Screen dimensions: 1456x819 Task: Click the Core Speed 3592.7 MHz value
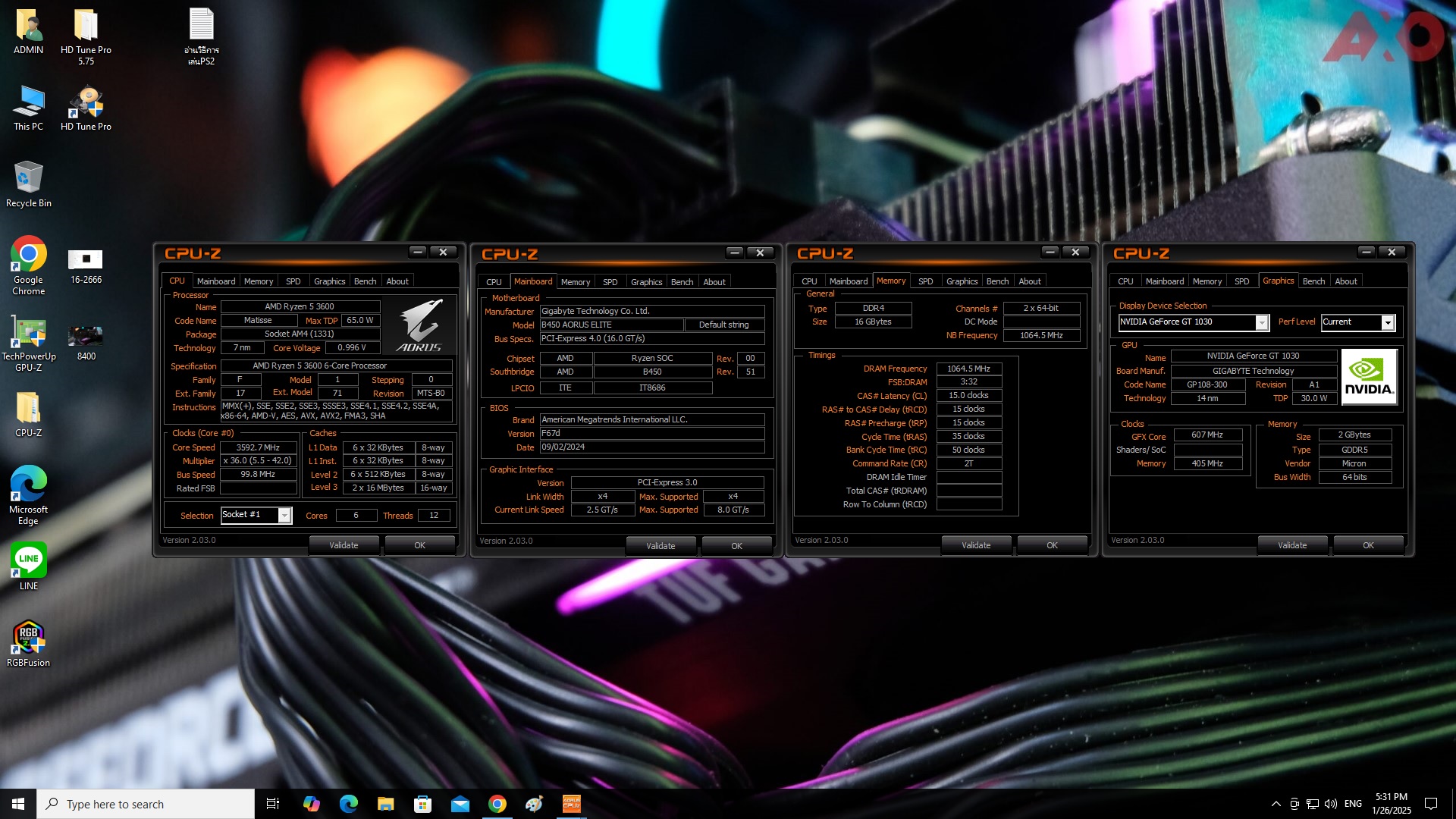pyautogui.click(x=258, y=448)
